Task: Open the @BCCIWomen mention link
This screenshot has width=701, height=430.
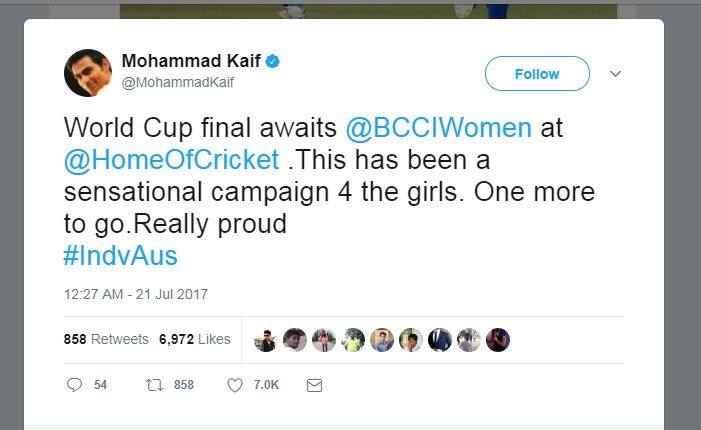Action: (x=439, y=128)
